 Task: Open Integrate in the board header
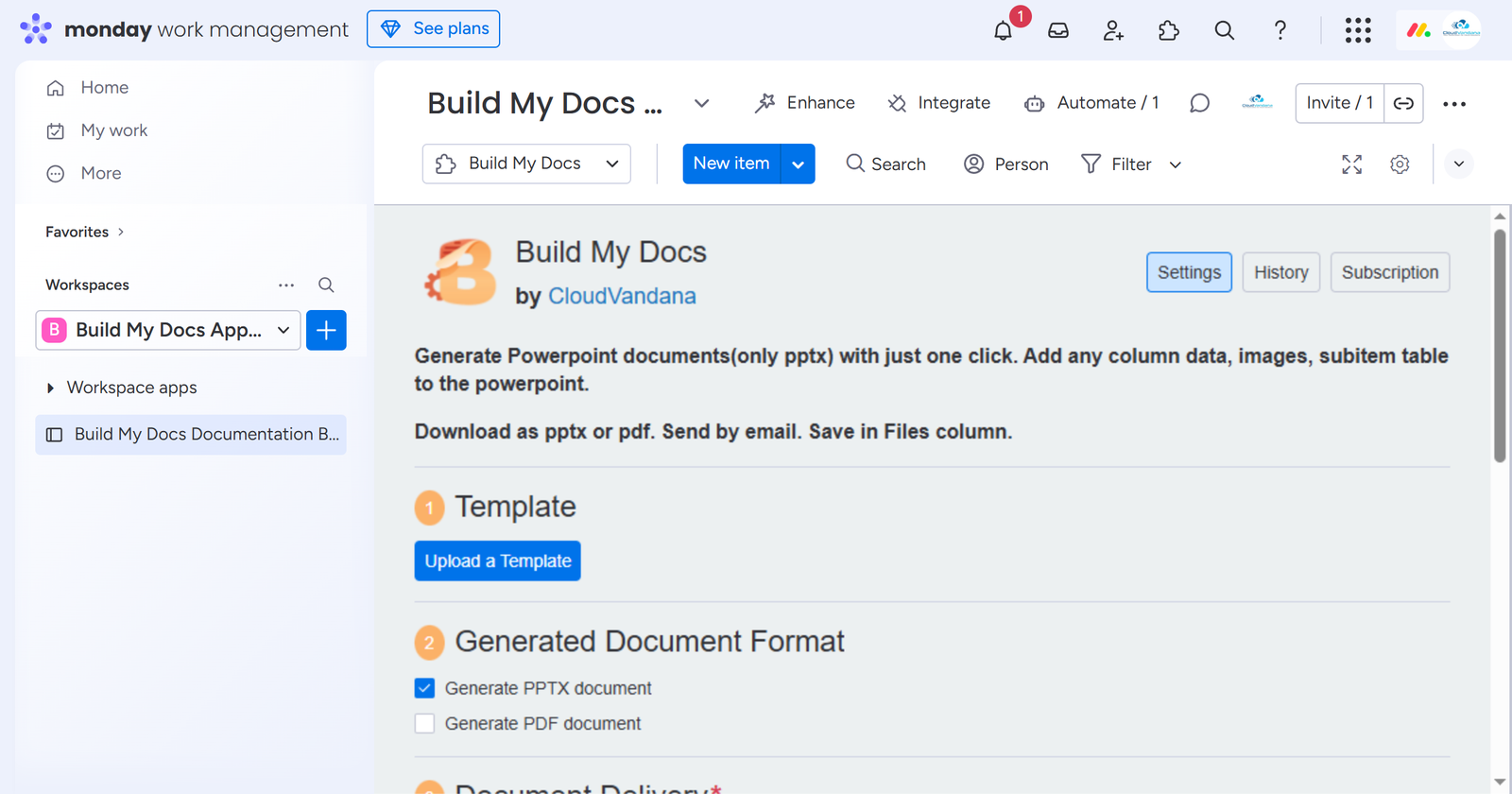pyautogui.click(x=939, y=103)
